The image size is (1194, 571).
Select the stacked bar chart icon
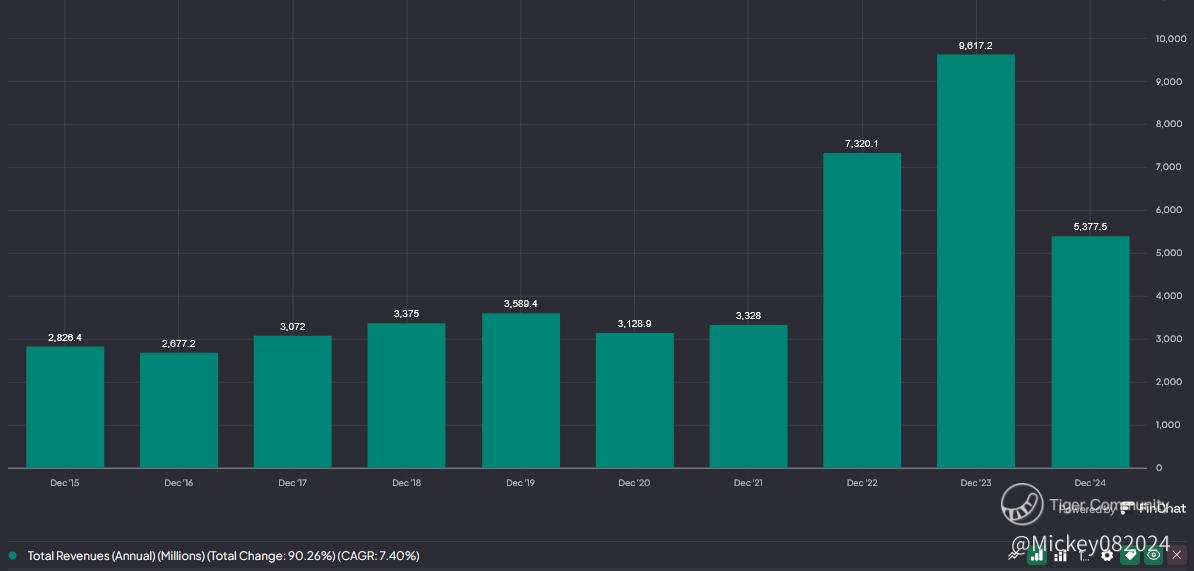tap(1060, 555)
